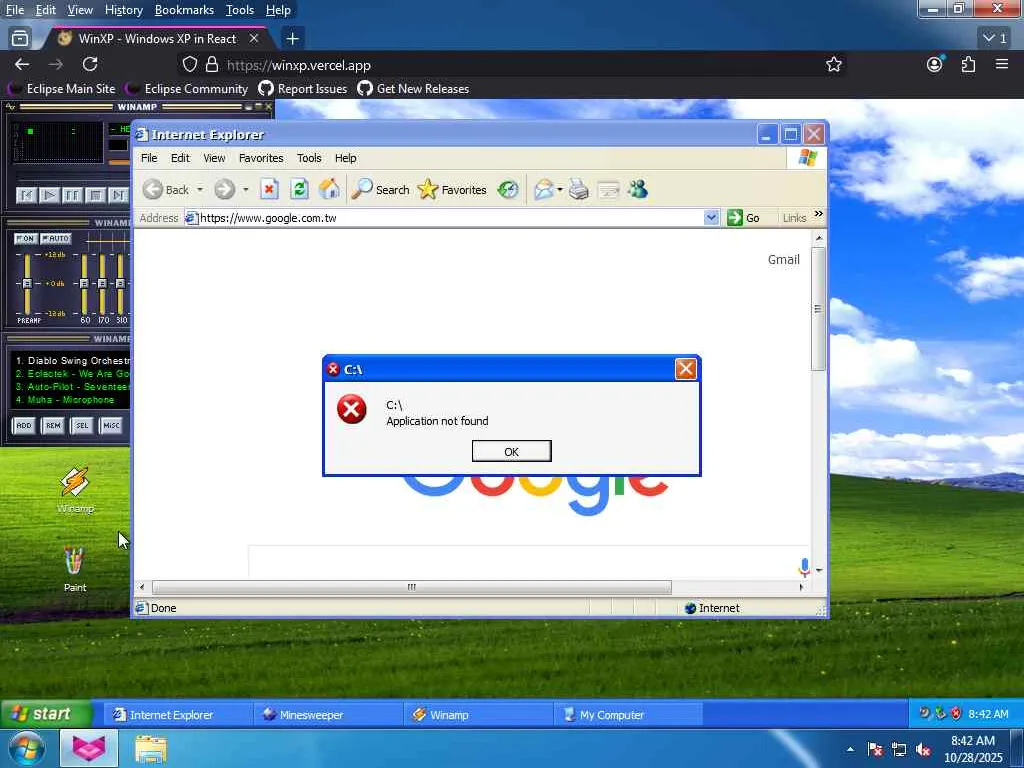This screenshot has height=768, width=1024.
Task: Open the Firefox list all tabs dropdown
Action: pos(995,38)
